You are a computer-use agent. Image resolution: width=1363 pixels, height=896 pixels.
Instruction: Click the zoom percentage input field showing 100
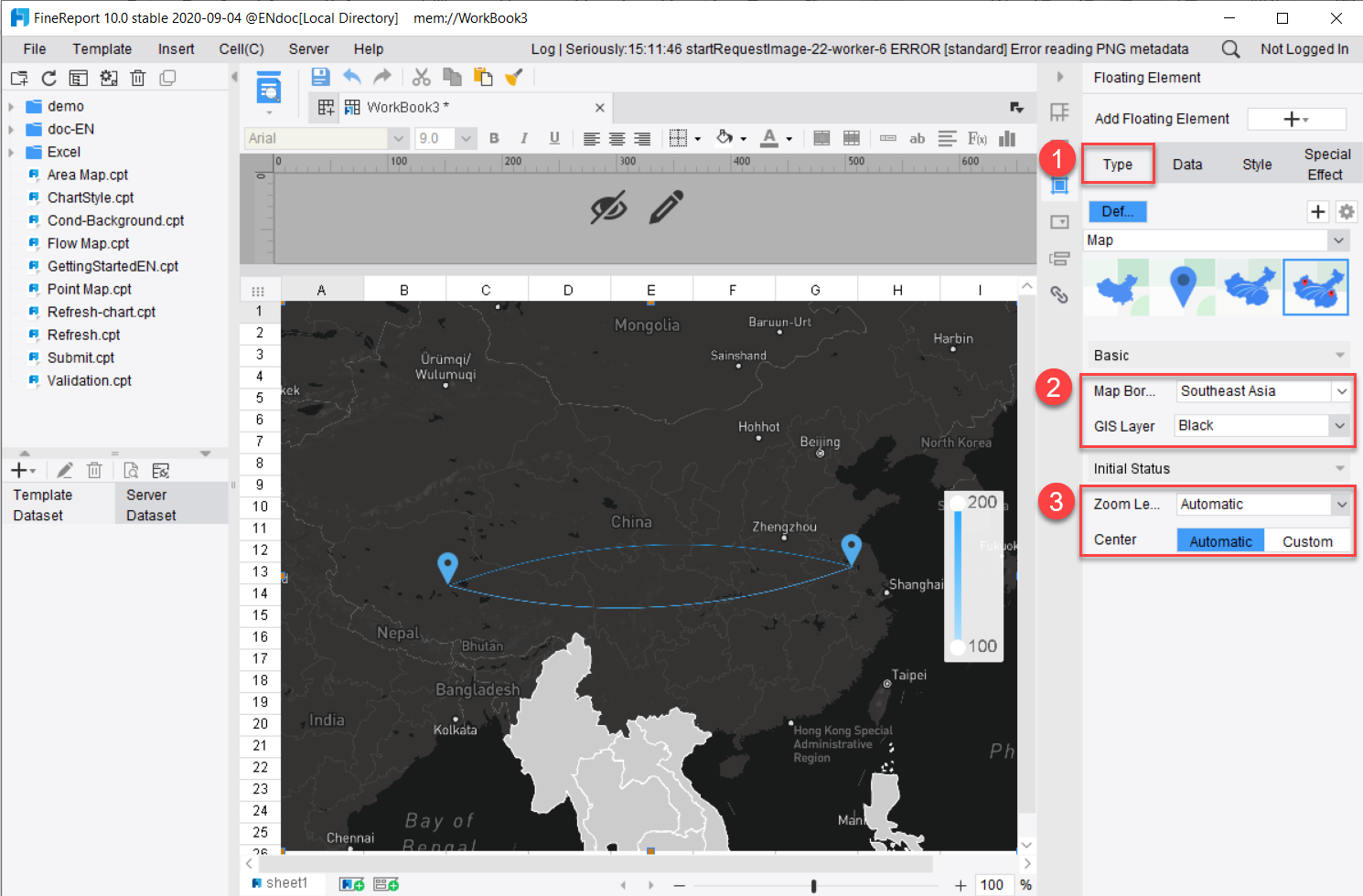pyautogui.click(x=993, y=884)
